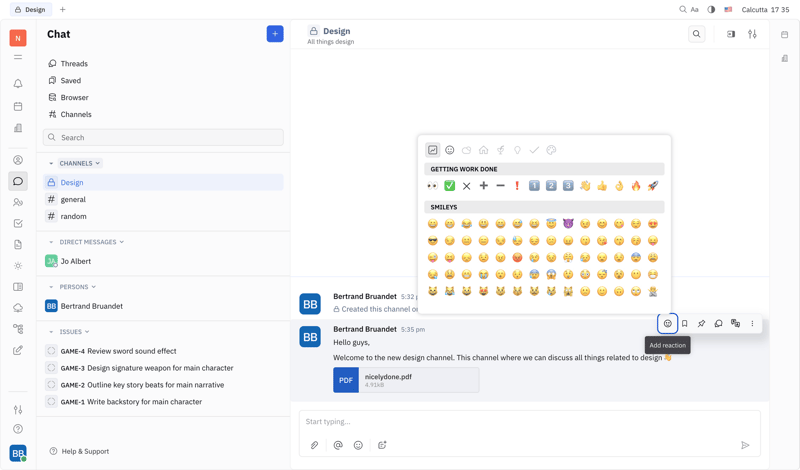Pick the red angry face smiley

click(x=517, y=257)
